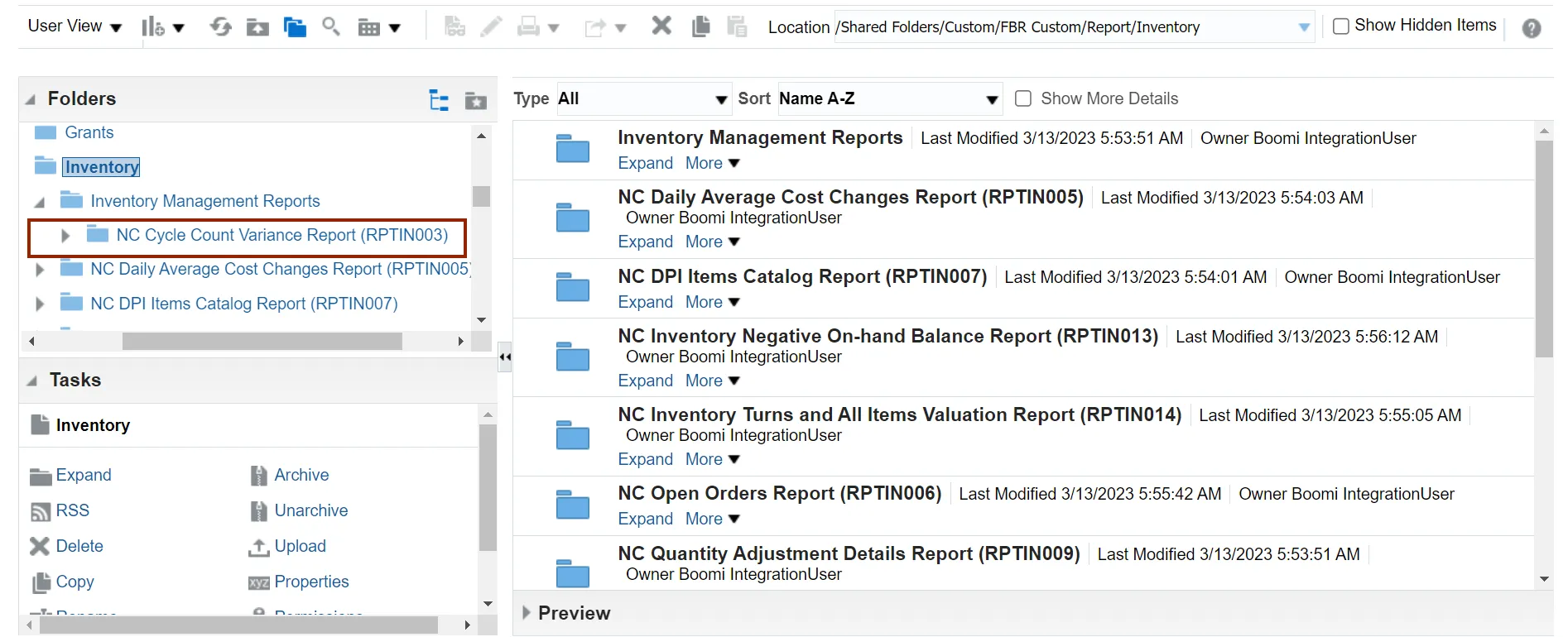Open the Help question mark icon
This screenshot has width=1568, height=637.
(1532, 28)
